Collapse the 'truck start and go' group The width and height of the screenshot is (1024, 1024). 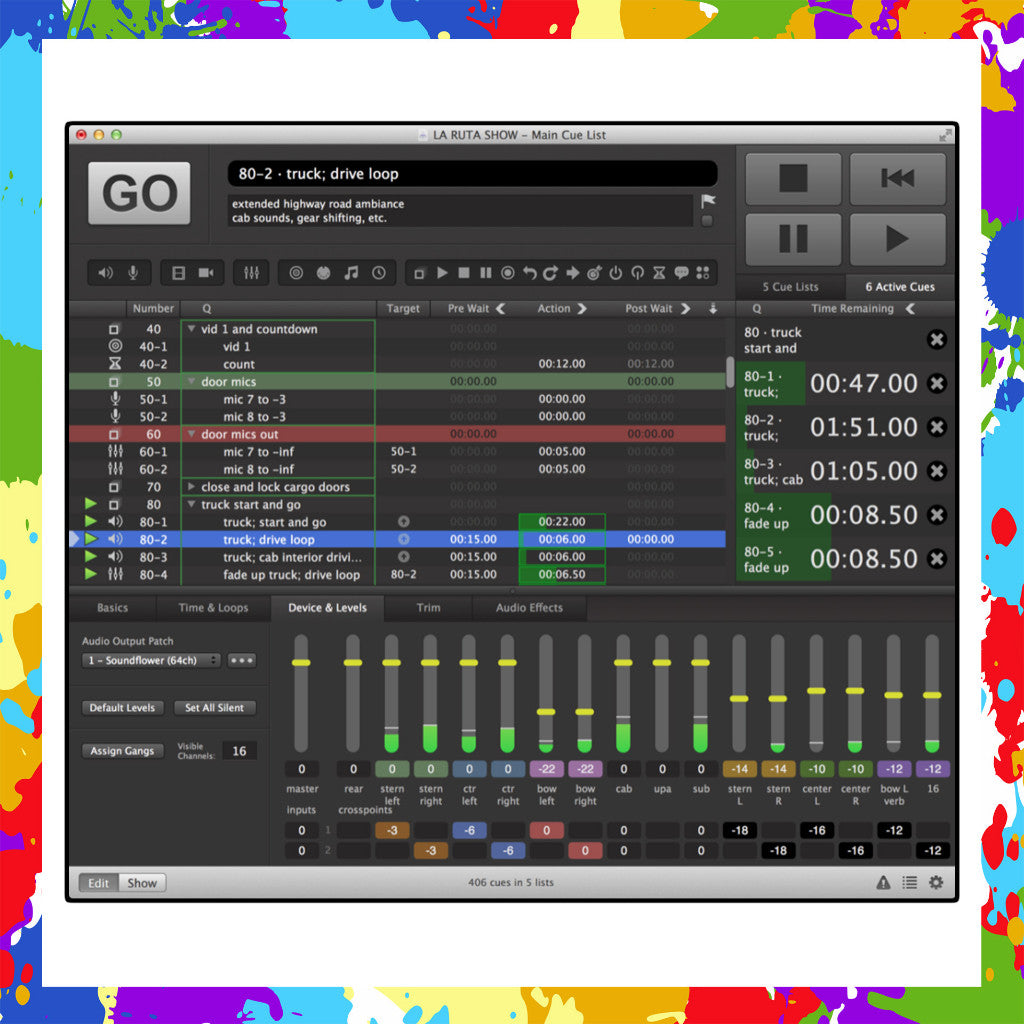192,505
